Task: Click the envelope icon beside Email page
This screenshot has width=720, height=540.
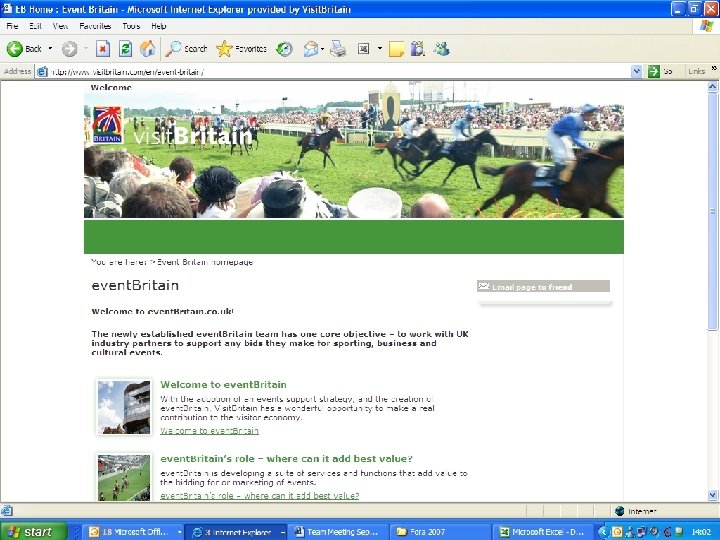Action: [484, 286]
